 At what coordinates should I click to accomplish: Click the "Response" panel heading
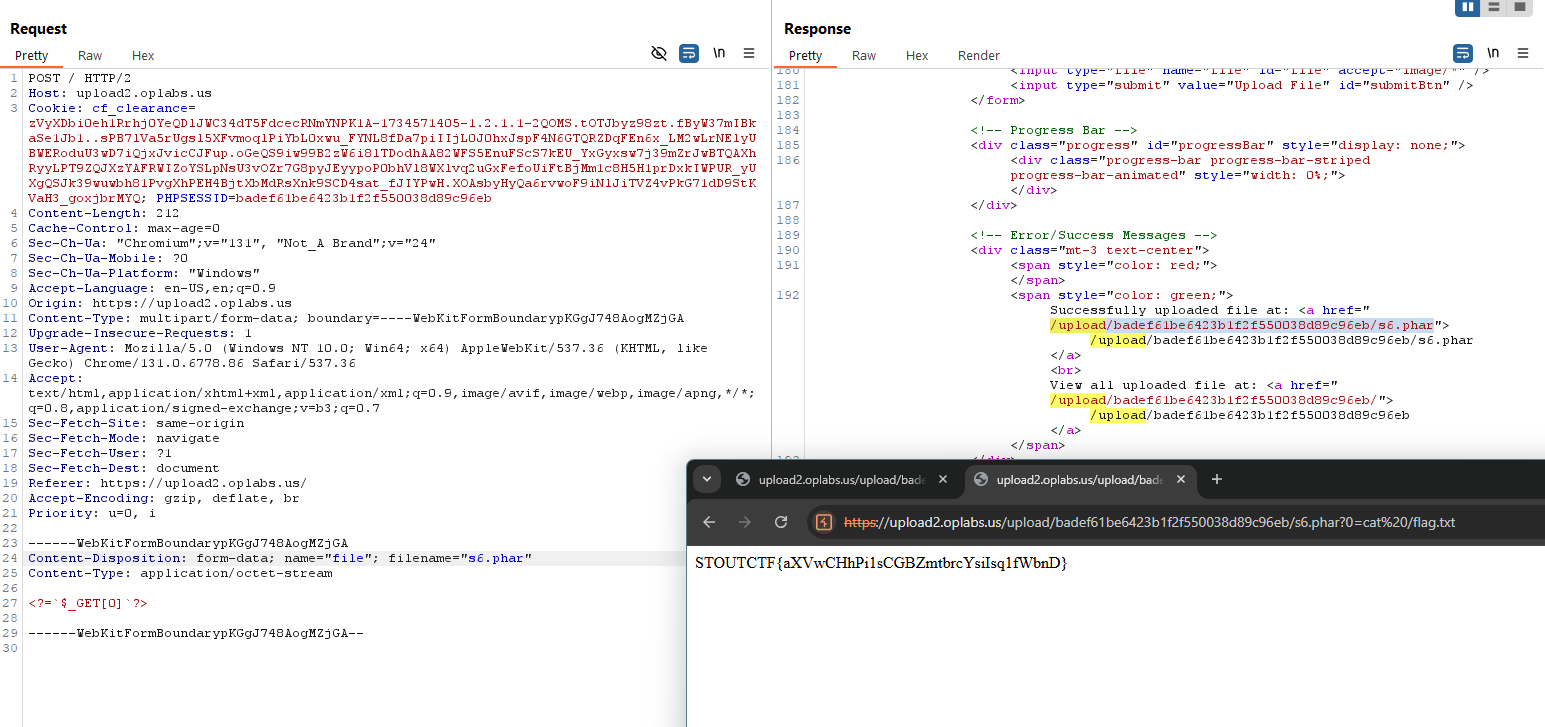[818, 29]
